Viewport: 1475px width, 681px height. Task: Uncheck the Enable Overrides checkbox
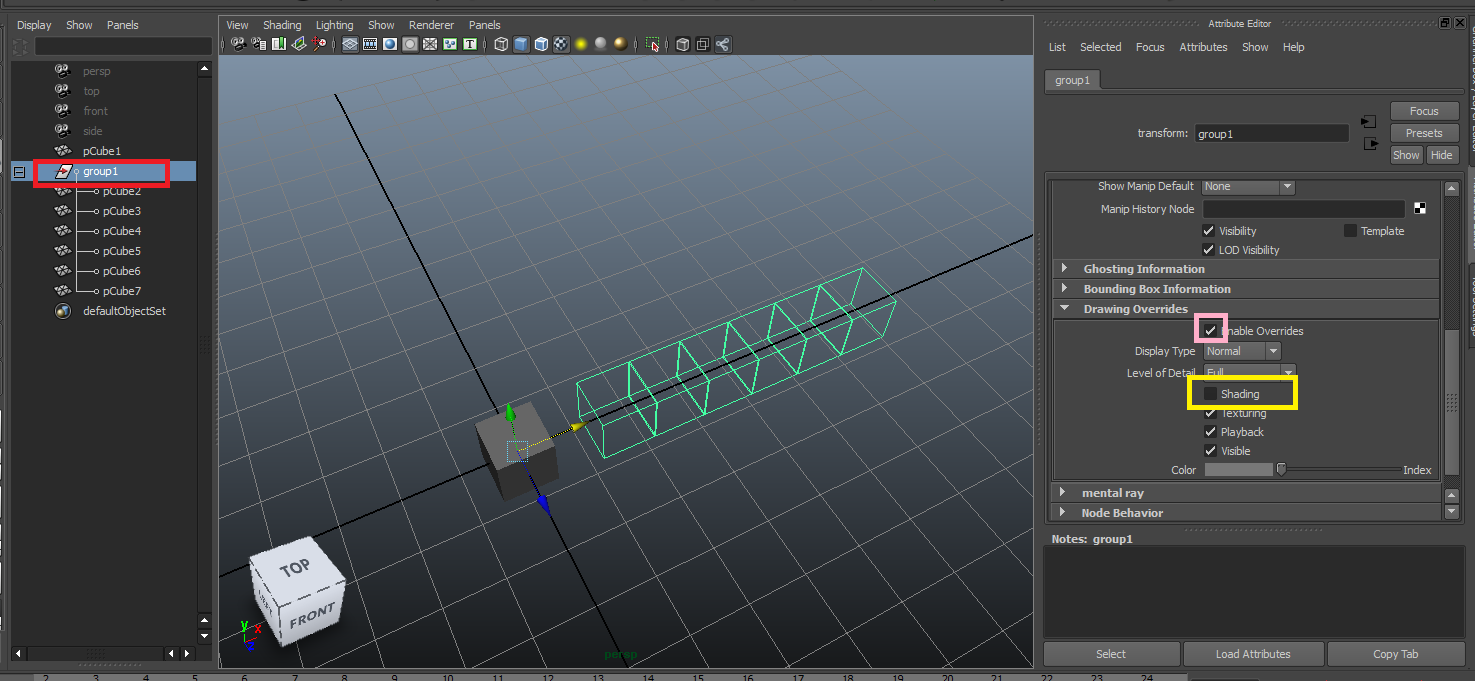coord(1210,330)
